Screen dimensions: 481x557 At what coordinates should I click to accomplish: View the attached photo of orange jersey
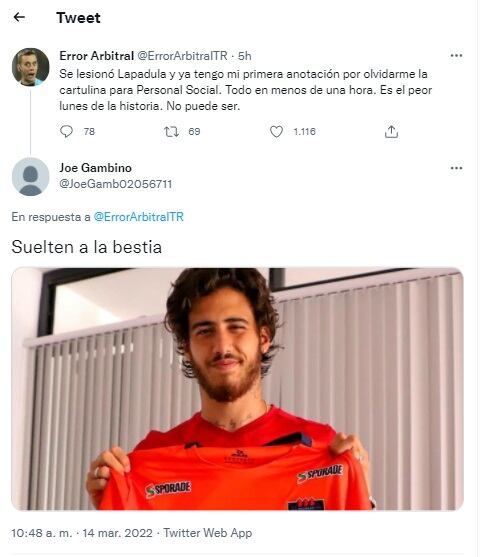click(237, 389)
